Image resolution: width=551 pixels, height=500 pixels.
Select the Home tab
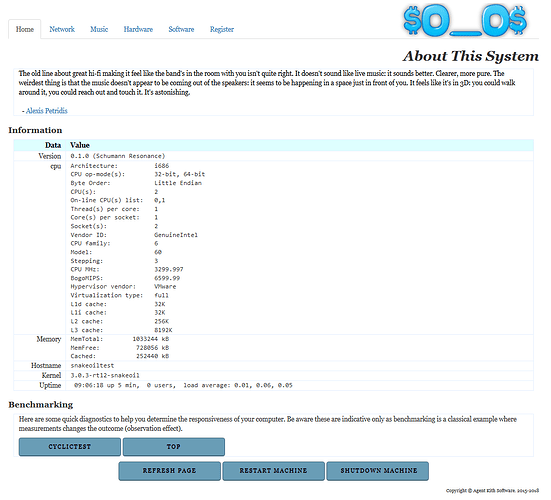25,29
